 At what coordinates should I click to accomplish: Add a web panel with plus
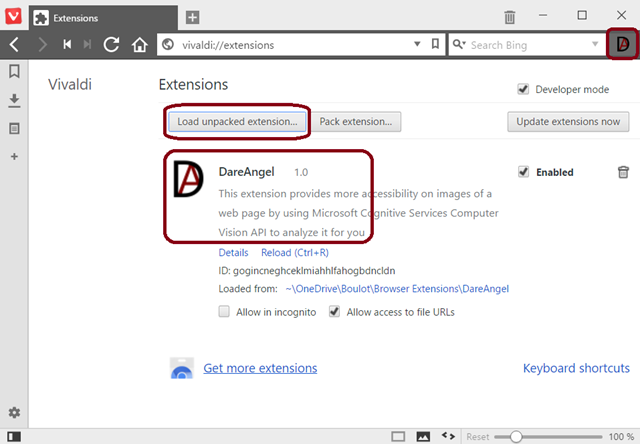click(x=14, y=156)
